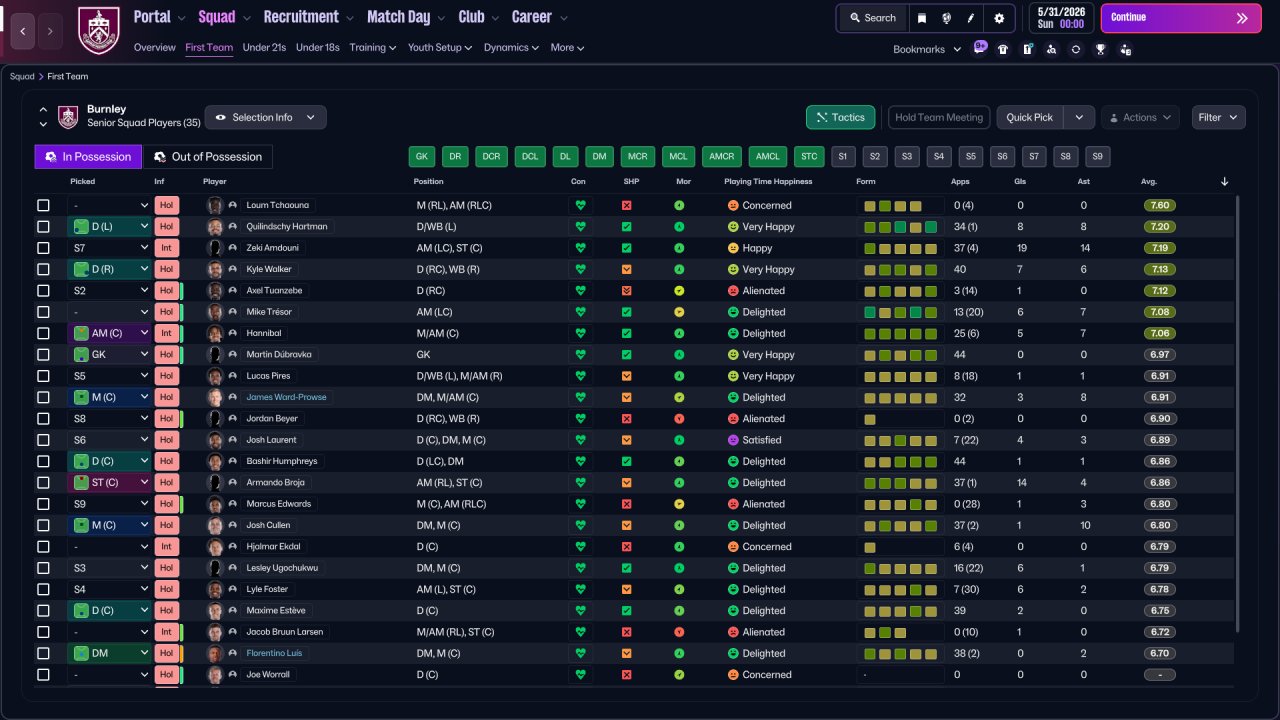
Task: Tick the checkbox for Quilindschy Hartman
Action: click(43, 227)
